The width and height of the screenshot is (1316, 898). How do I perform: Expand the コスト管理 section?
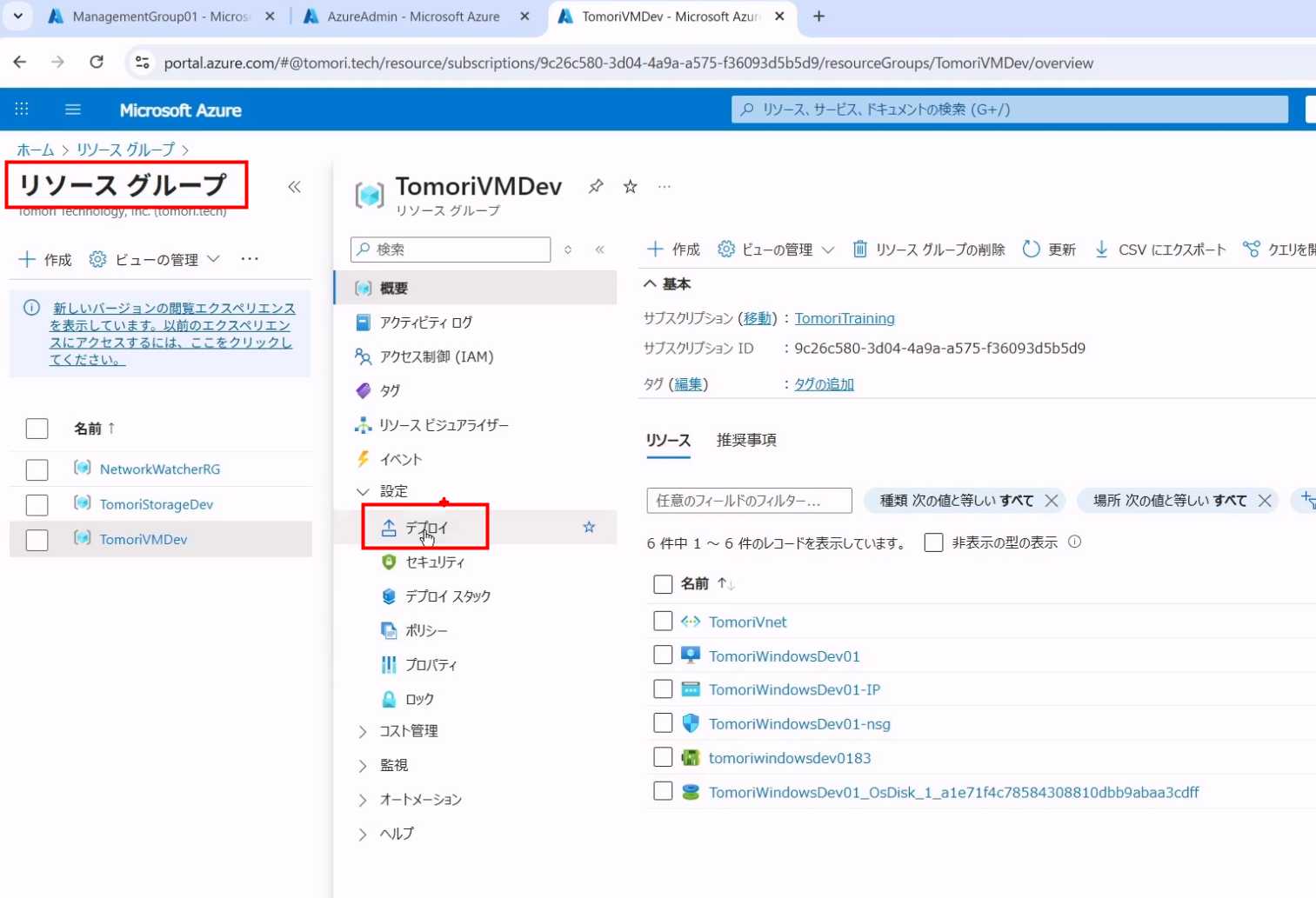click(x=363, y=731)
